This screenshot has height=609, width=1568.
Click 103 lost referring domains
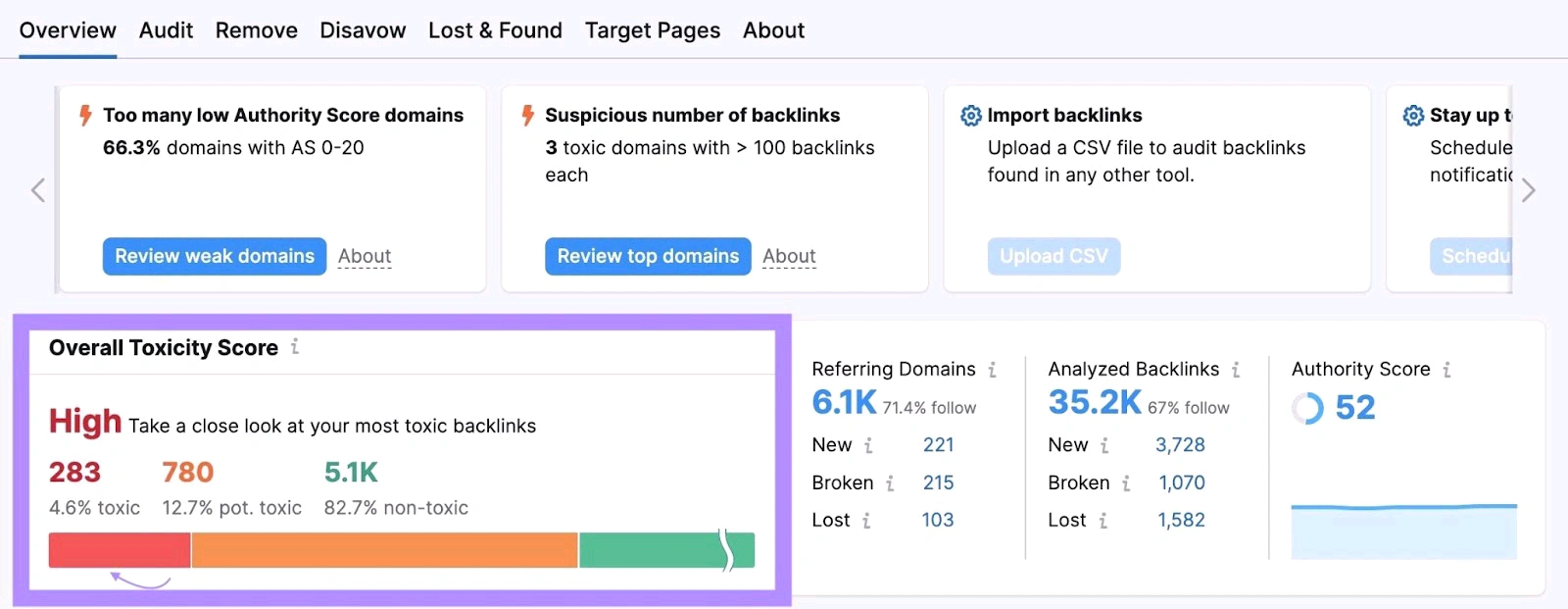tap(937, 520)
